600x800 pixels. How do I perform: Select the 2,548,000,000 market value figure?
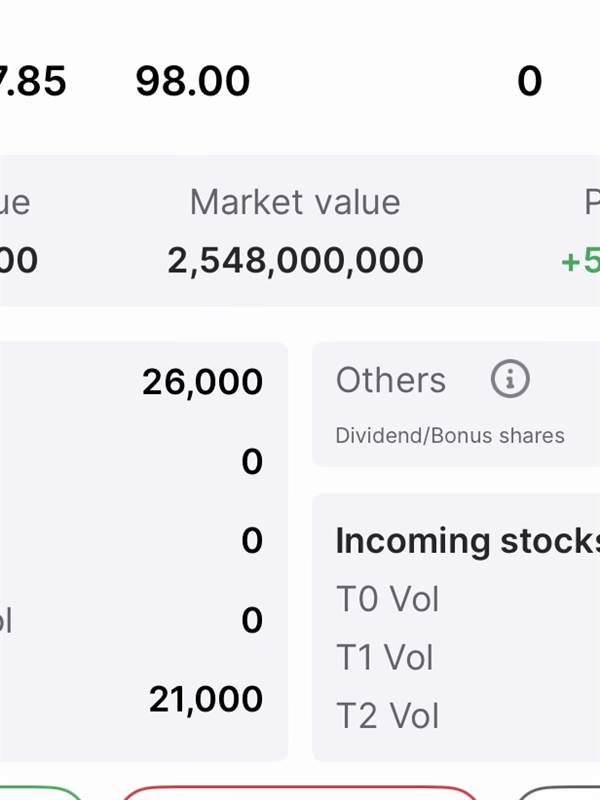295,261
